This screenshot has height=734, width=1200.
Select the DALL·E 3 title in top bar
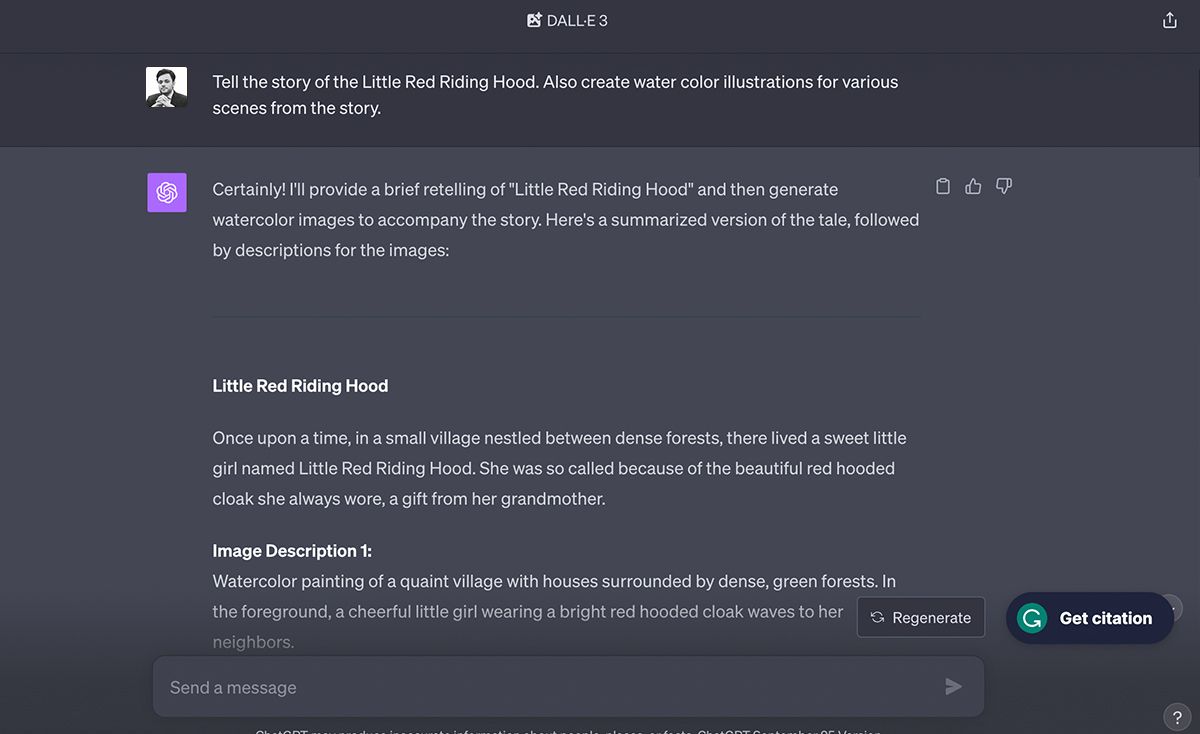coord(578,19)
